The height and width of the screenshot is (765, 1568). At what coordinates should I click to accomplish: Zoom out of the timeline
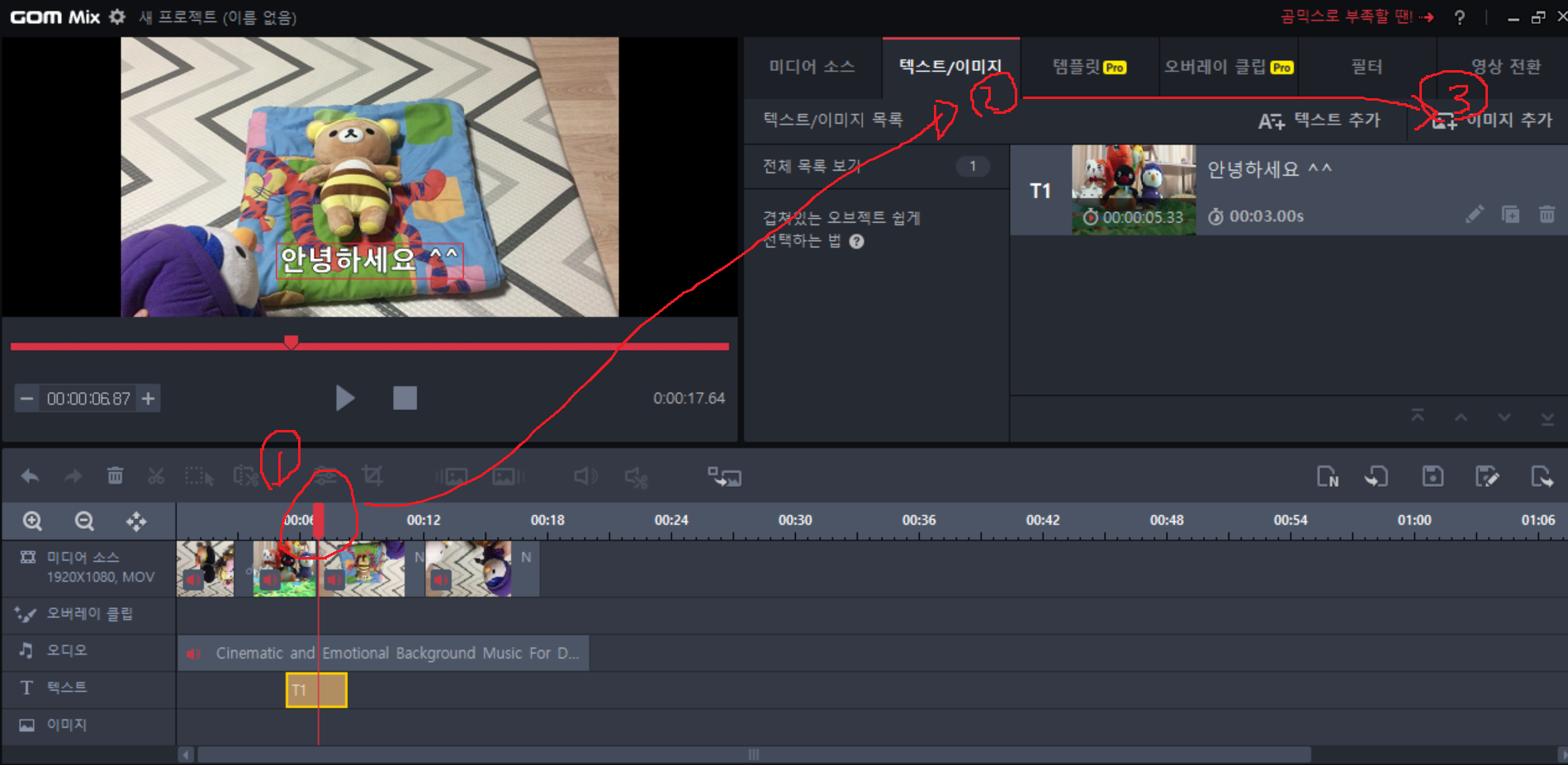pyautogui.click(x=84, y=521)
